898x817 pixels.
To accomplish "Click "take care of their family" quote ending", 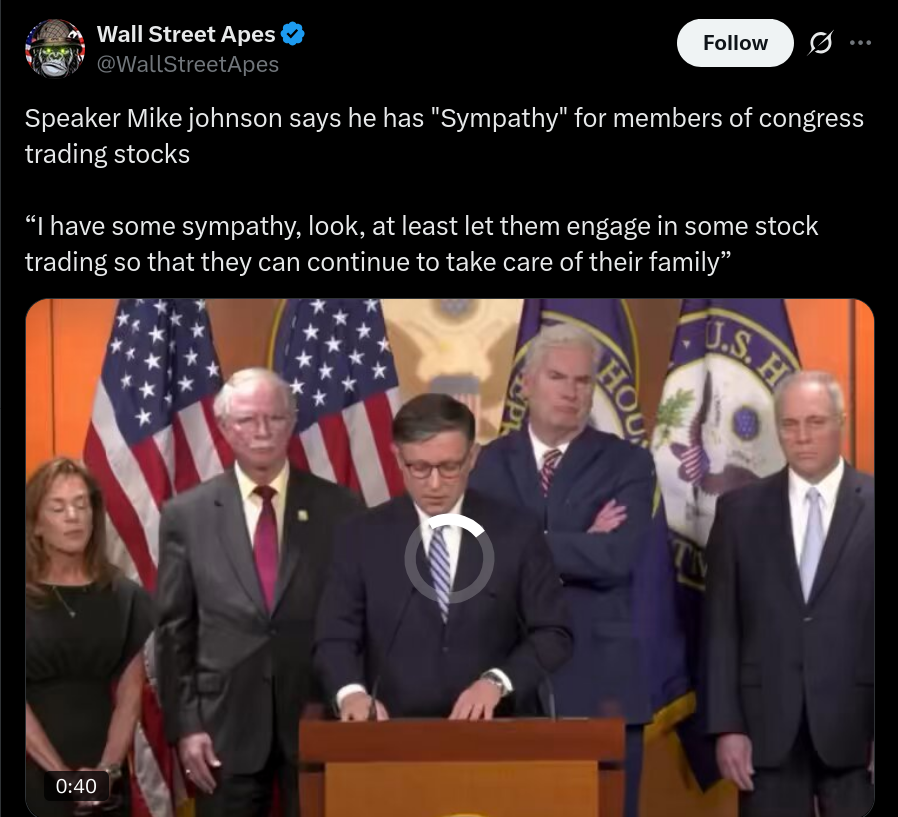I will (x=589, y=262).
